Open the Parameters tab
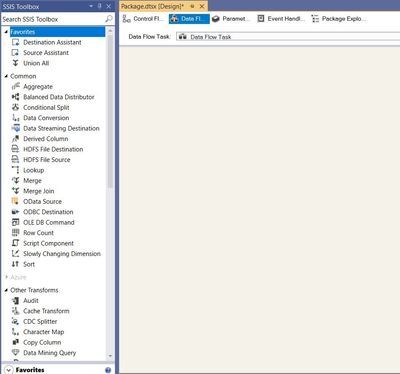400x374 pixels. (231, 19)
